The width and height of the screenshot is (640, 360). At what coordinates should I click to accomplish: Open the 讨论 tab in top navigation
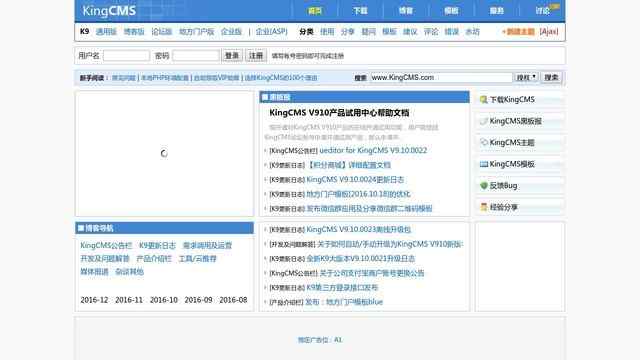[542, 11]
